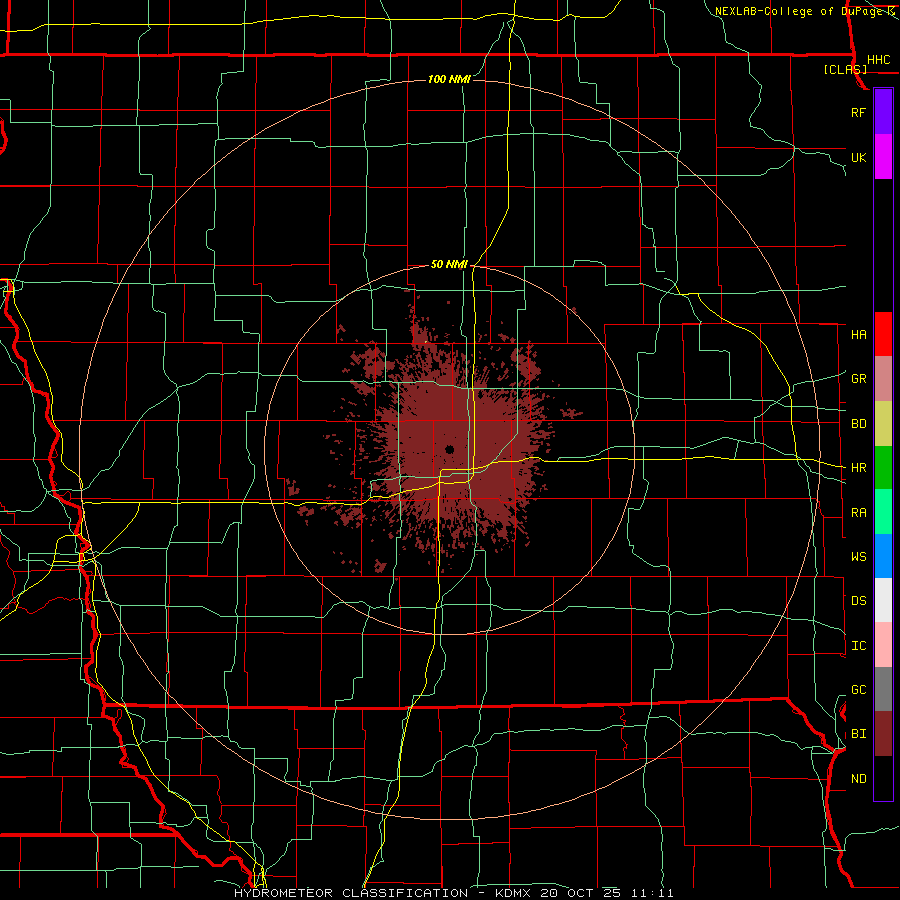
Task: Click the "HA" legend label
Action: click(858, 334)
